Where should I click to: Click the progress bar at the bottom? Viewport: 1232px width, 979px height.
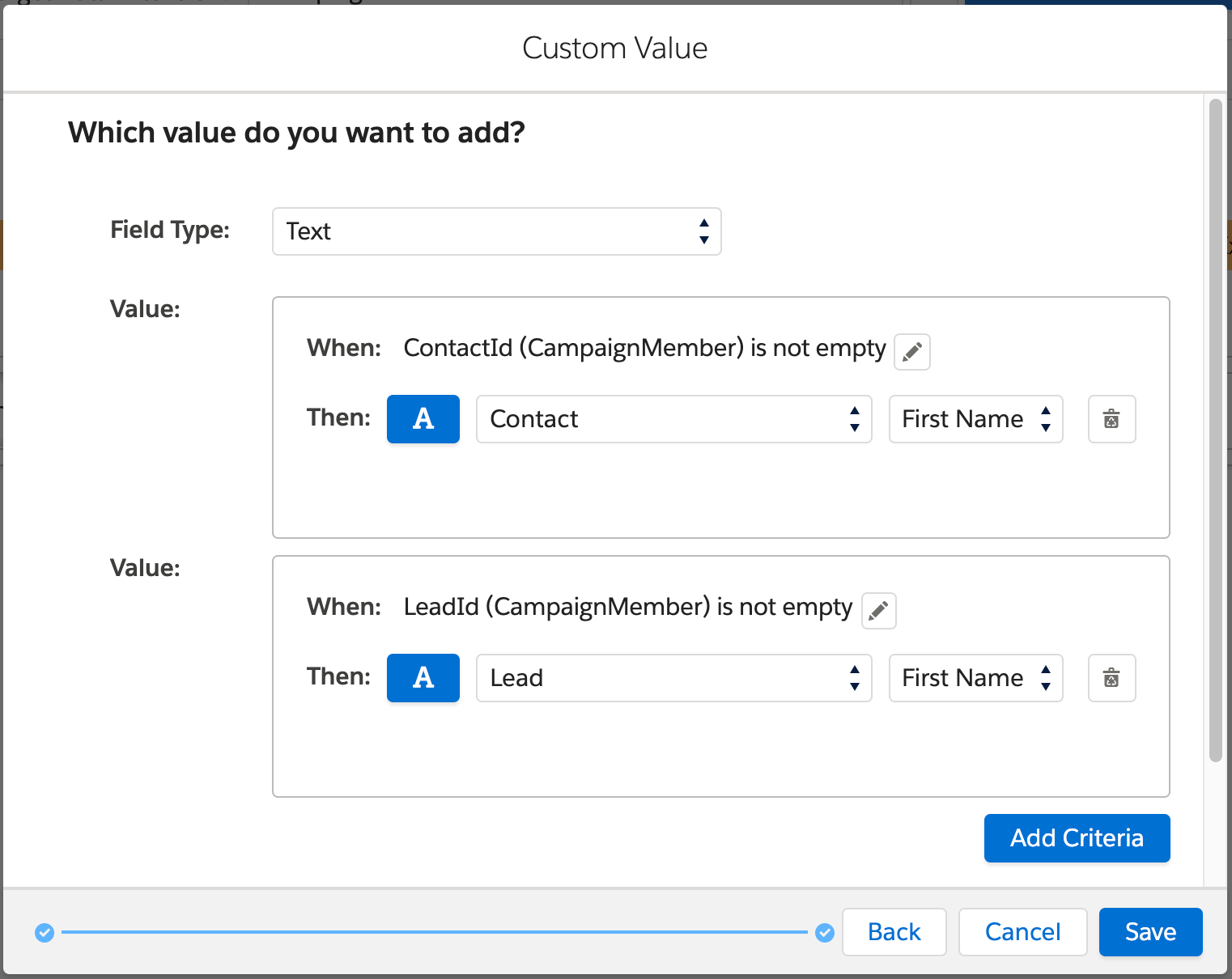(x=437, y=932)
